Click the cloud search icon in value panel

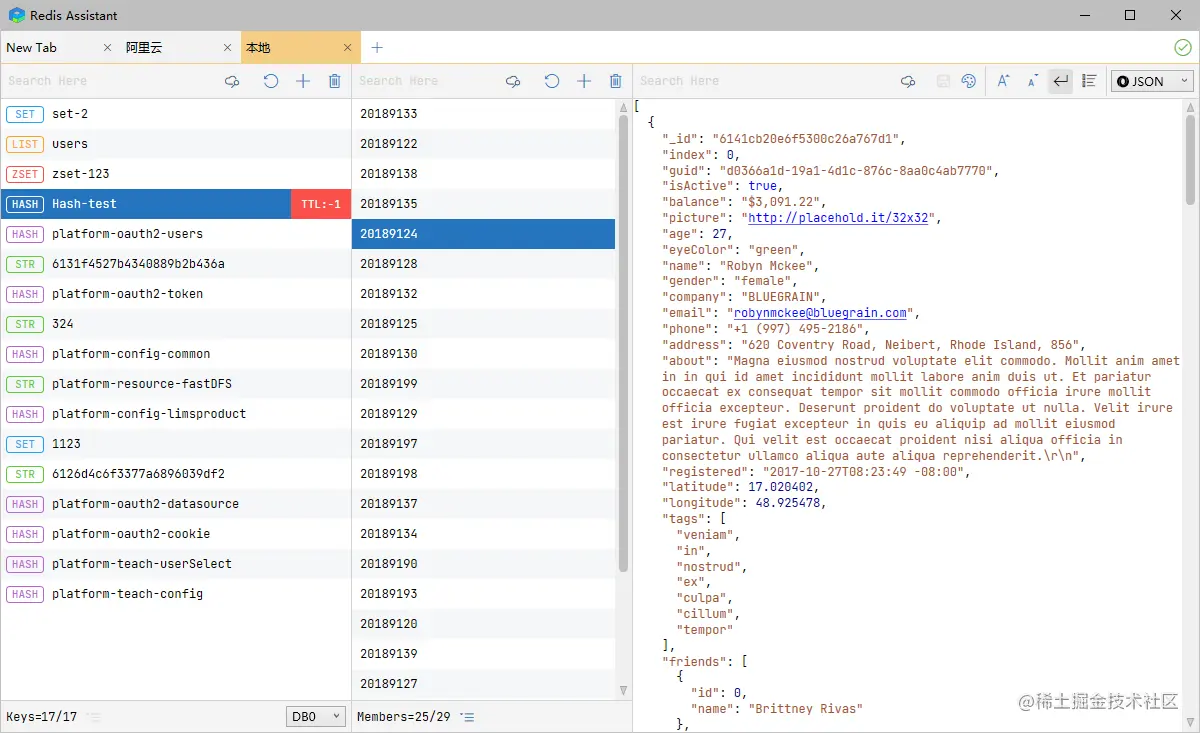point(908,81)
